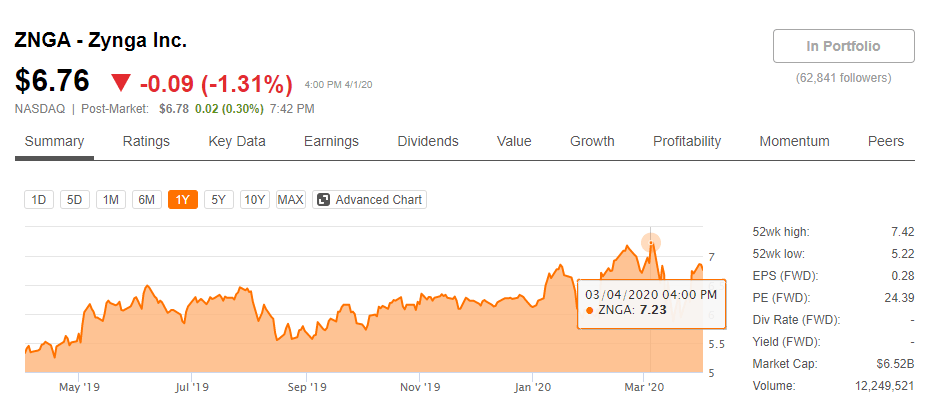
Task: Set chart range to 5D
Action: [x=74, y=200]
